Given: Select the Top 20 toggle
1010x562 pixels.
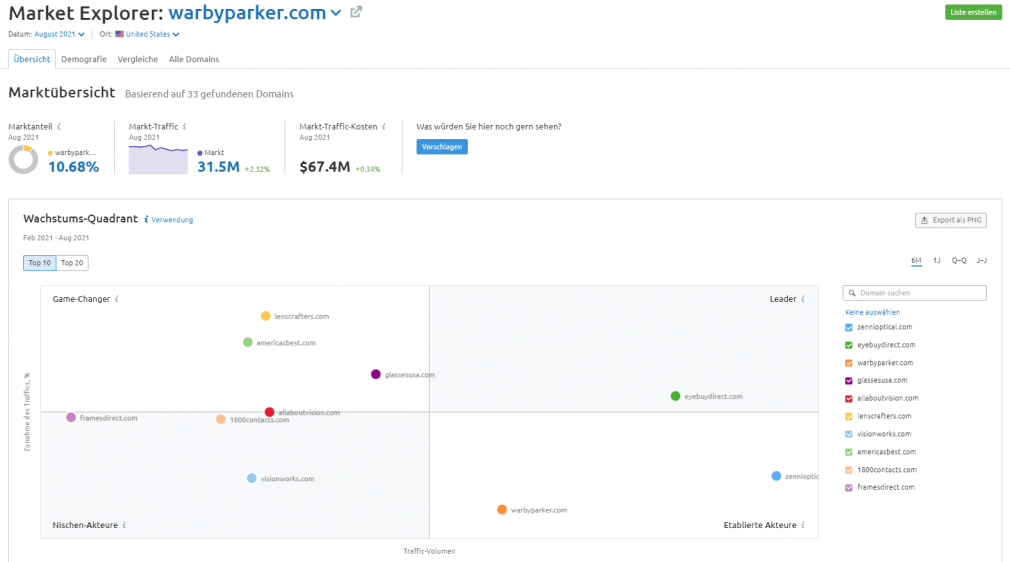Looking at the screenshot, I should point(72,263).
